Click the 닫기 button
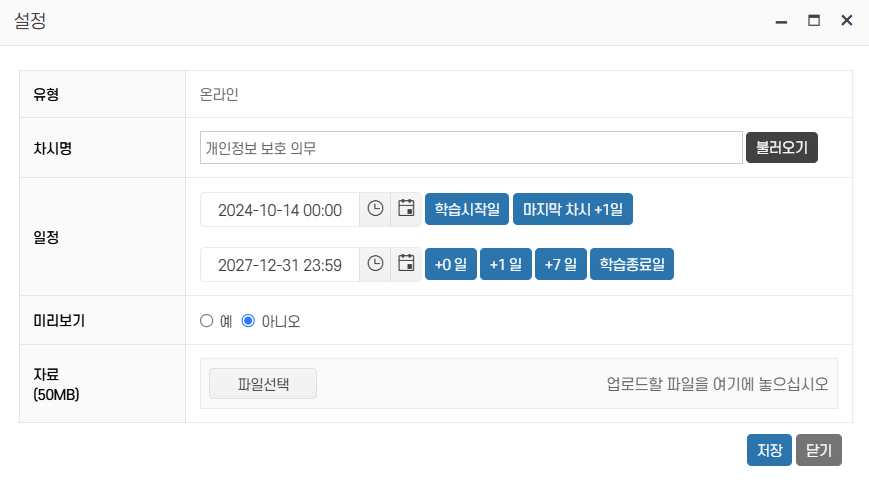 pyautogui.click(x=819, y=450)
